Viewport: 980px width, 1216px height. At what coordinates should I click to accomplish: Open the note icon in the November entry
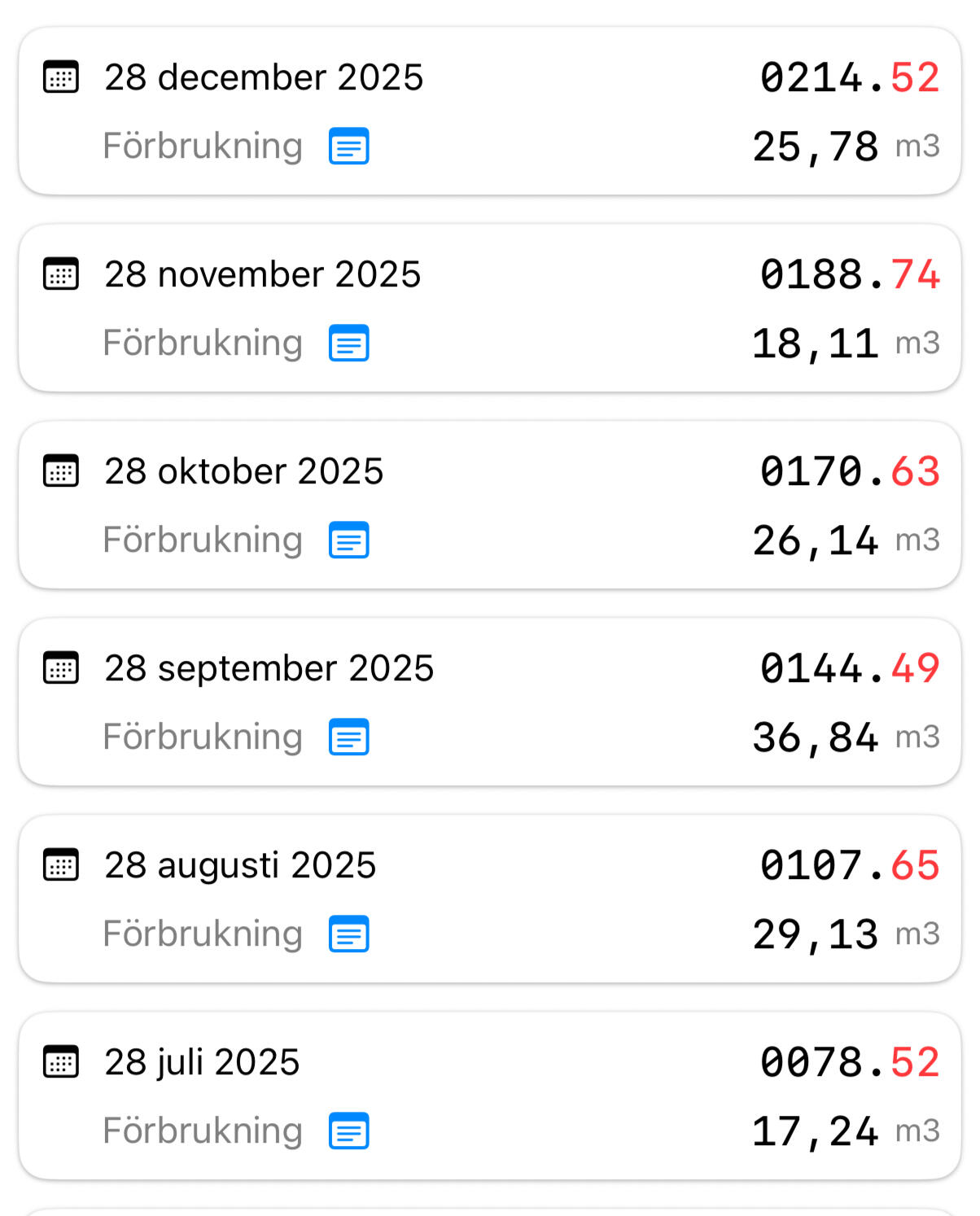(348, 343)
